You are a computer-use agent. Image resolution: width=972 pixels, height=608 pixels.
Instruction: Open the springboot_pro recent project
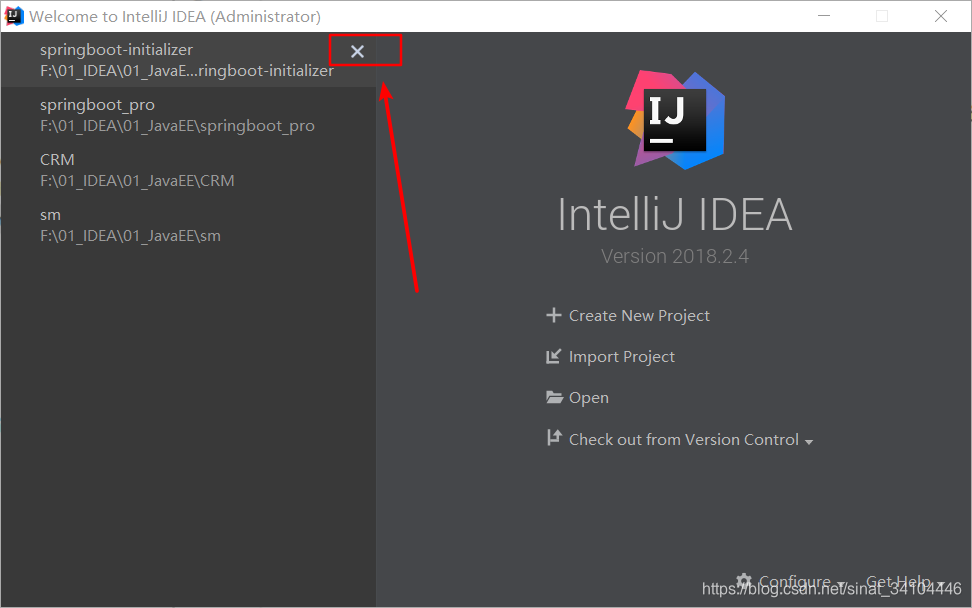click(x=188, y=115)
